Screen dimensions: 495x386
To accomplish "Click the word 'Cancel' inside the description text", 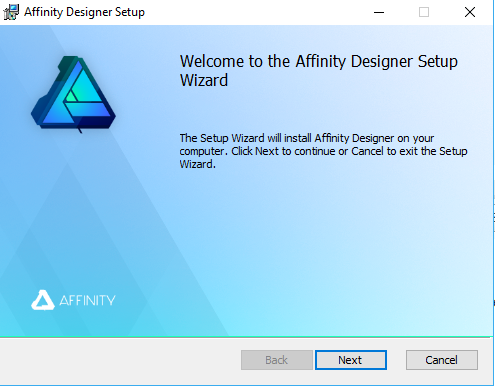I will (367, 151).
